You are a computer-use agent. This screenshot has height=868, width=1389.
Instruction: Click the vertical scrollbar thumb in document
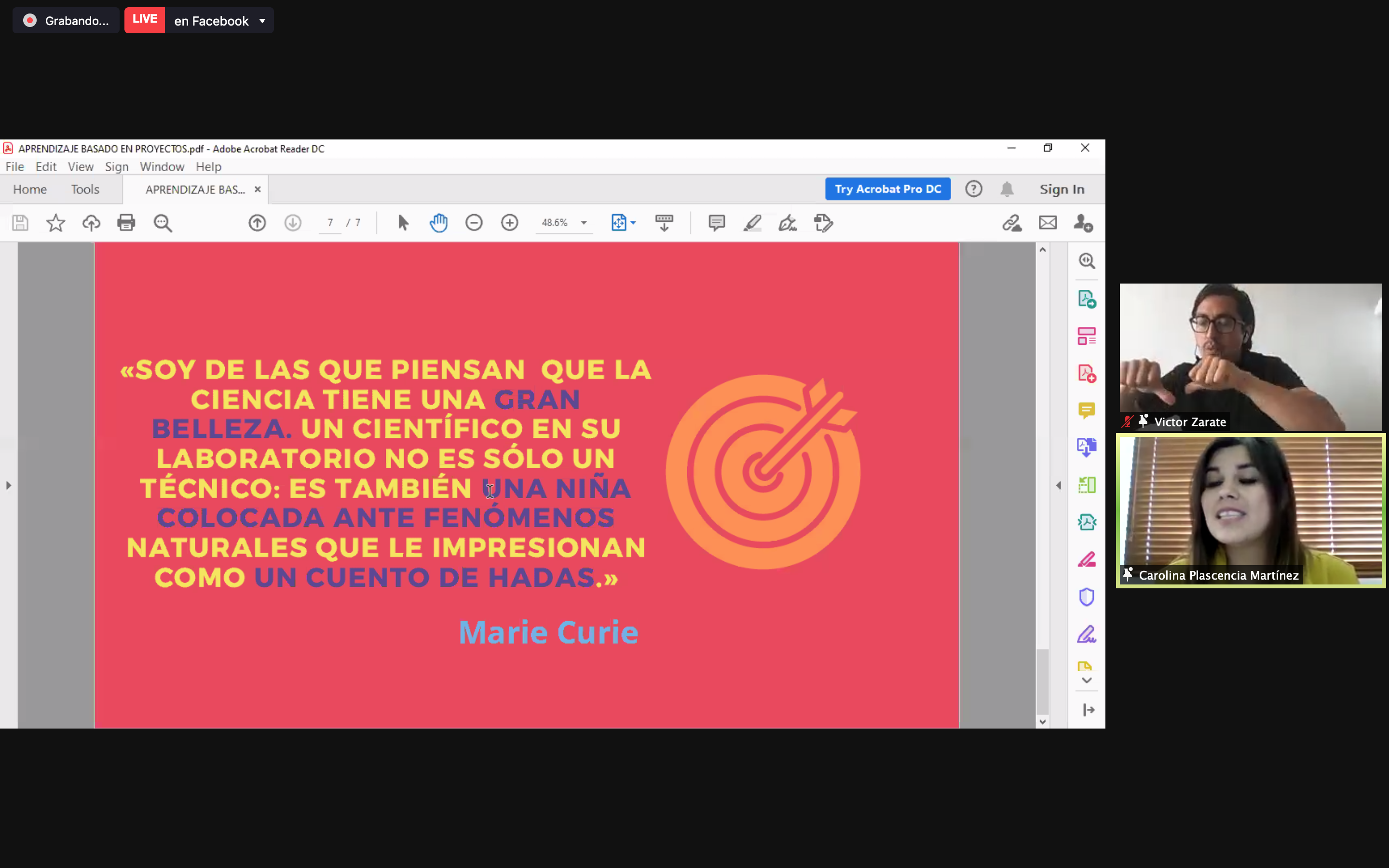tap(1042, 682)
